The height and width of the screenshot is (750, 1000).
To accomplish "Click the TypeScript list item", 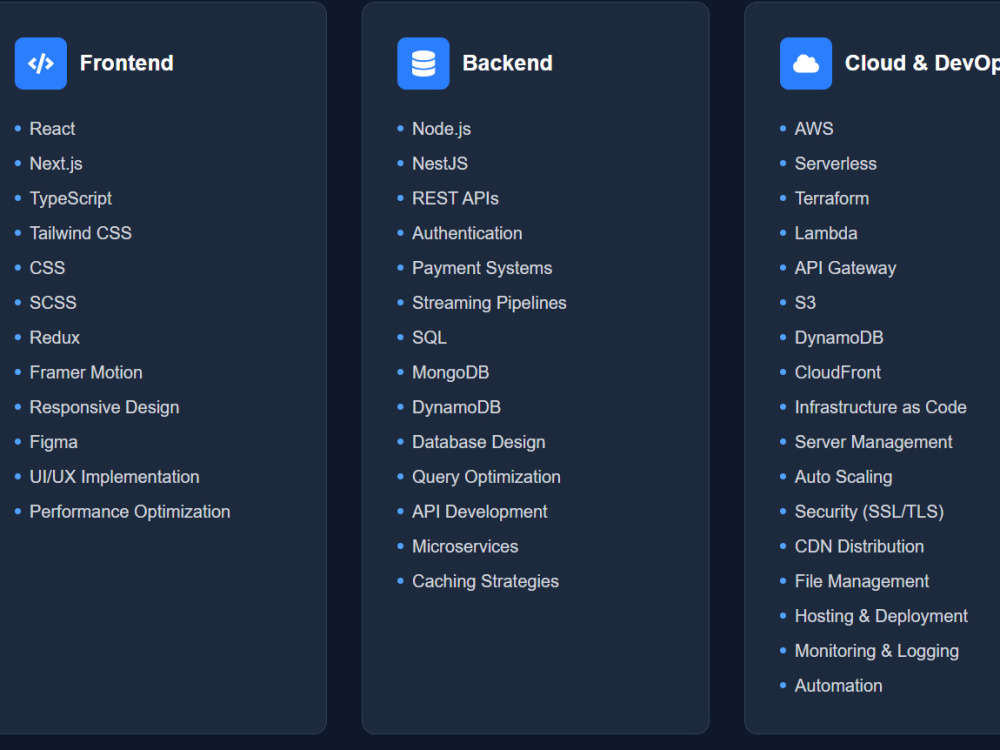I will tap(71, 198).
